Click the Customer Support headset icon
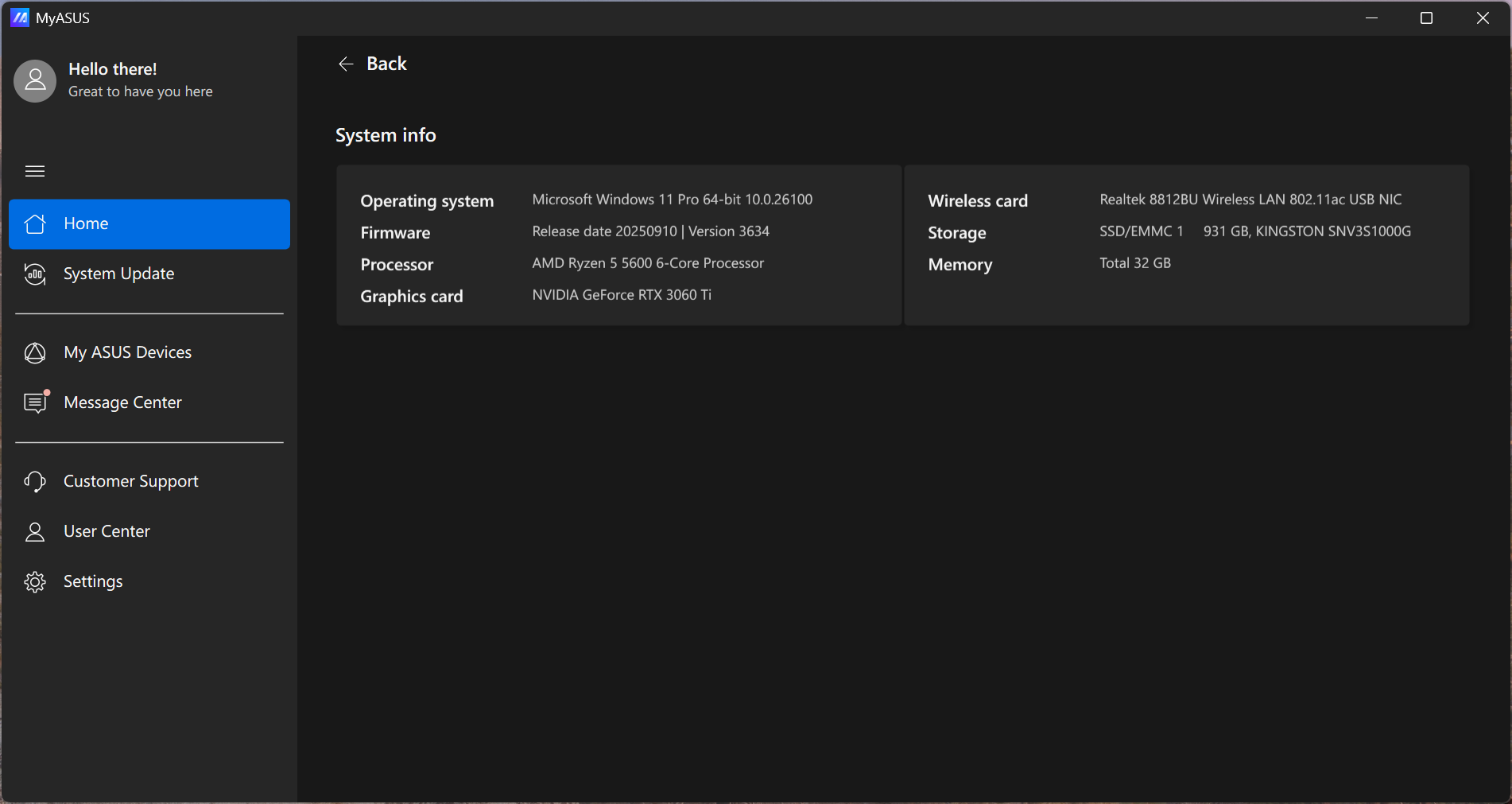1512x804 pixels. point(35,481)
